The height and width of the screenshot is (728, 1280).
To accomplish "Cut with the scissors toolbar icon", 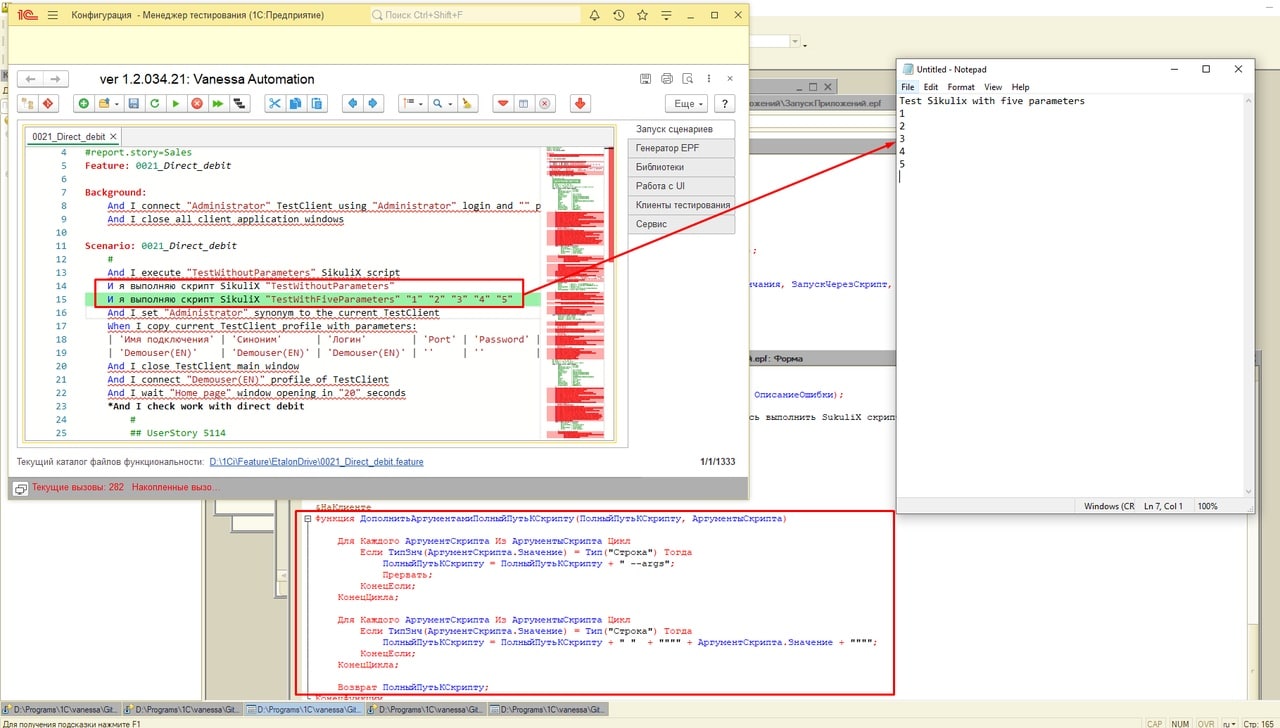I will point(275,103).
